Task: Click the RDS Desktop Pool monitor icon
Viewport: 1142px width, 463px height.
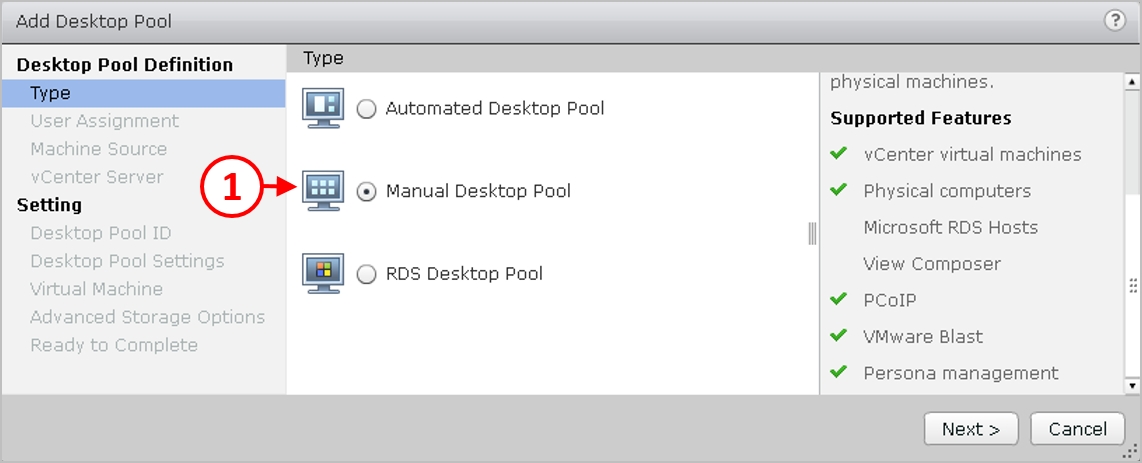Action: point(323,274)
